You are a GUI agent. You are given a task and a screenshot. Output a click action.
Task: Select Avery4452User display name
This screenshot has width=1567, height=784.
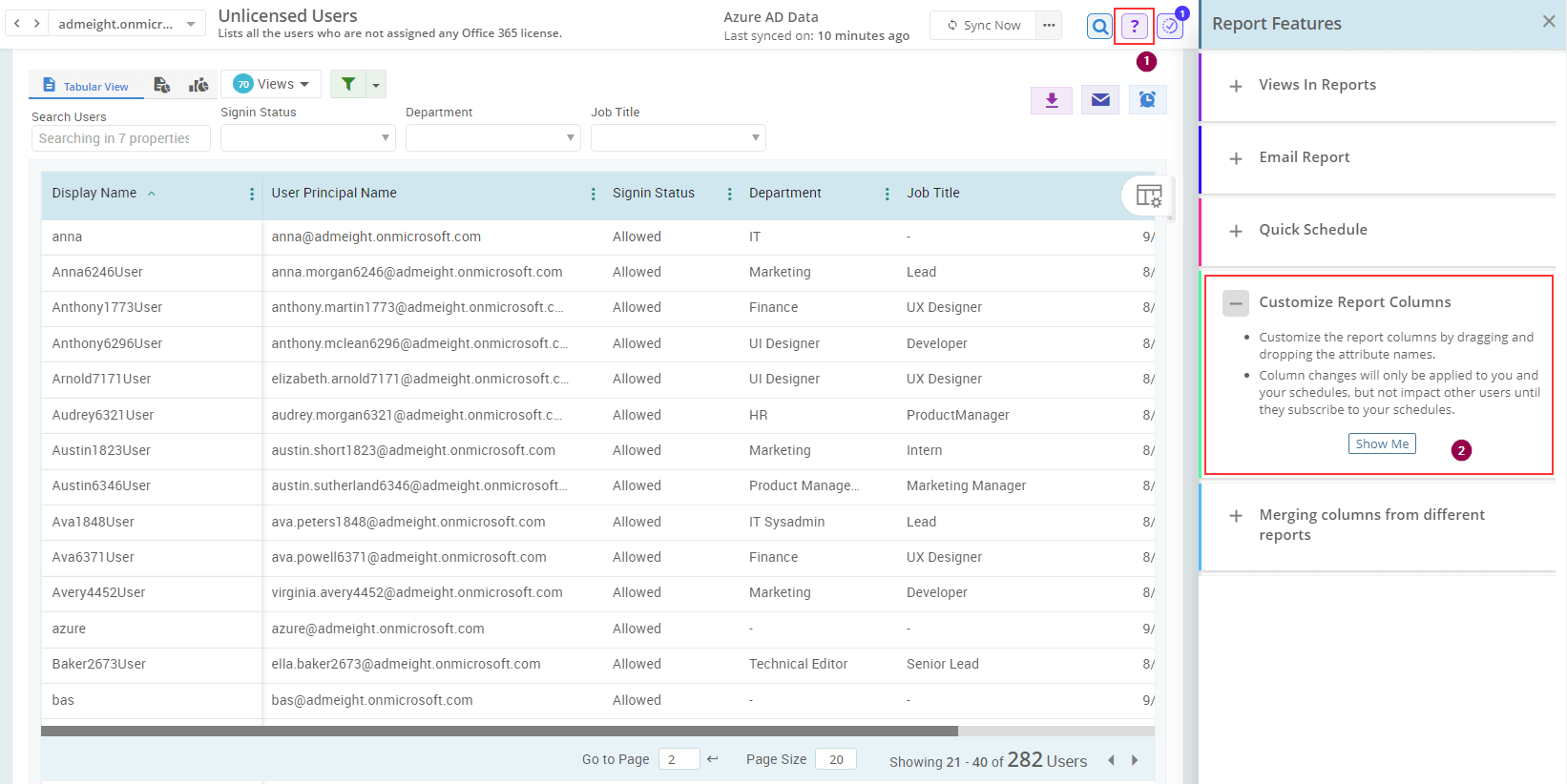98,592
